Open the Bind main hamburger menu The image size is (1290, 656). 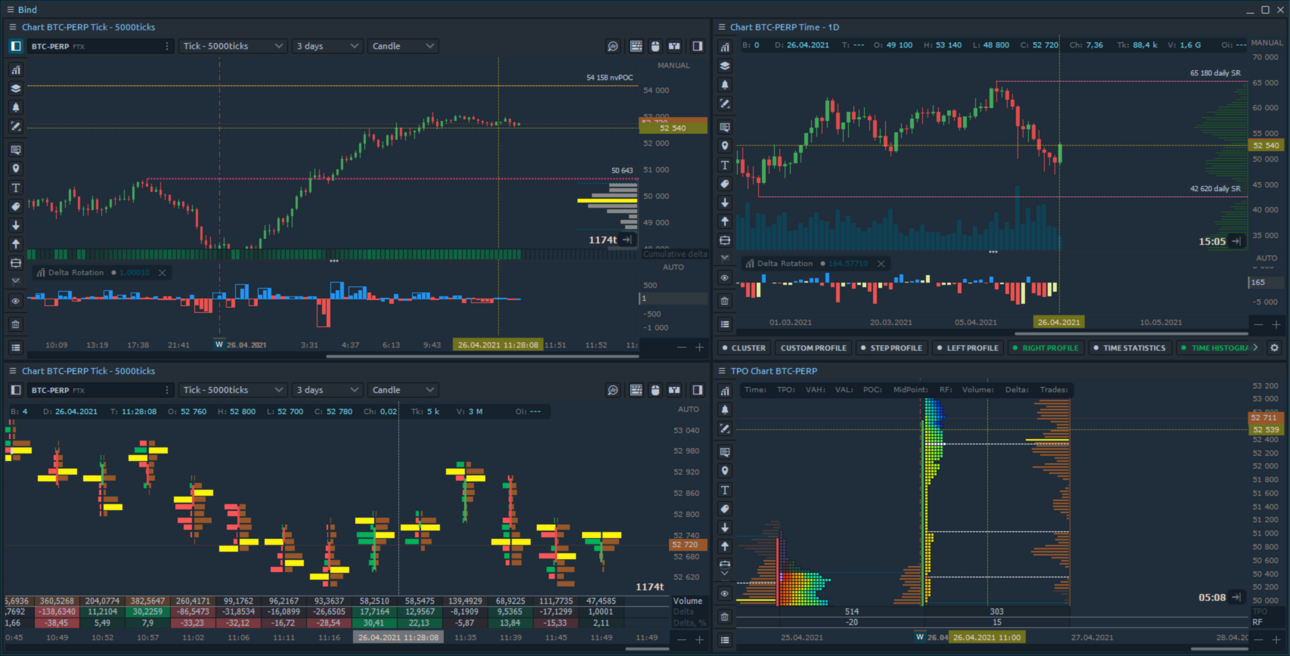[9, 9]
